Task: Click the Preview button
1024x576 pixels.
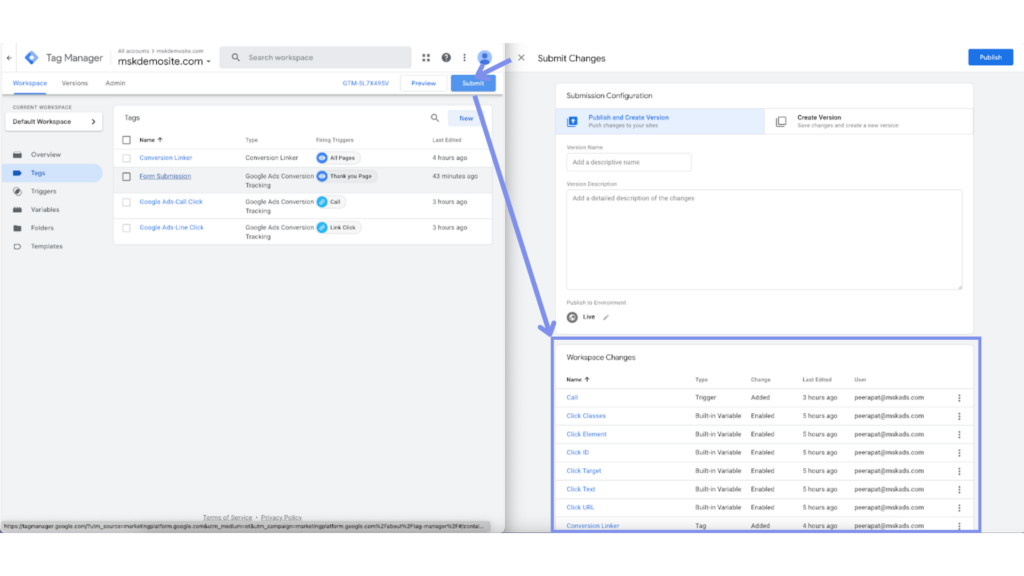Action: (423, 83)
